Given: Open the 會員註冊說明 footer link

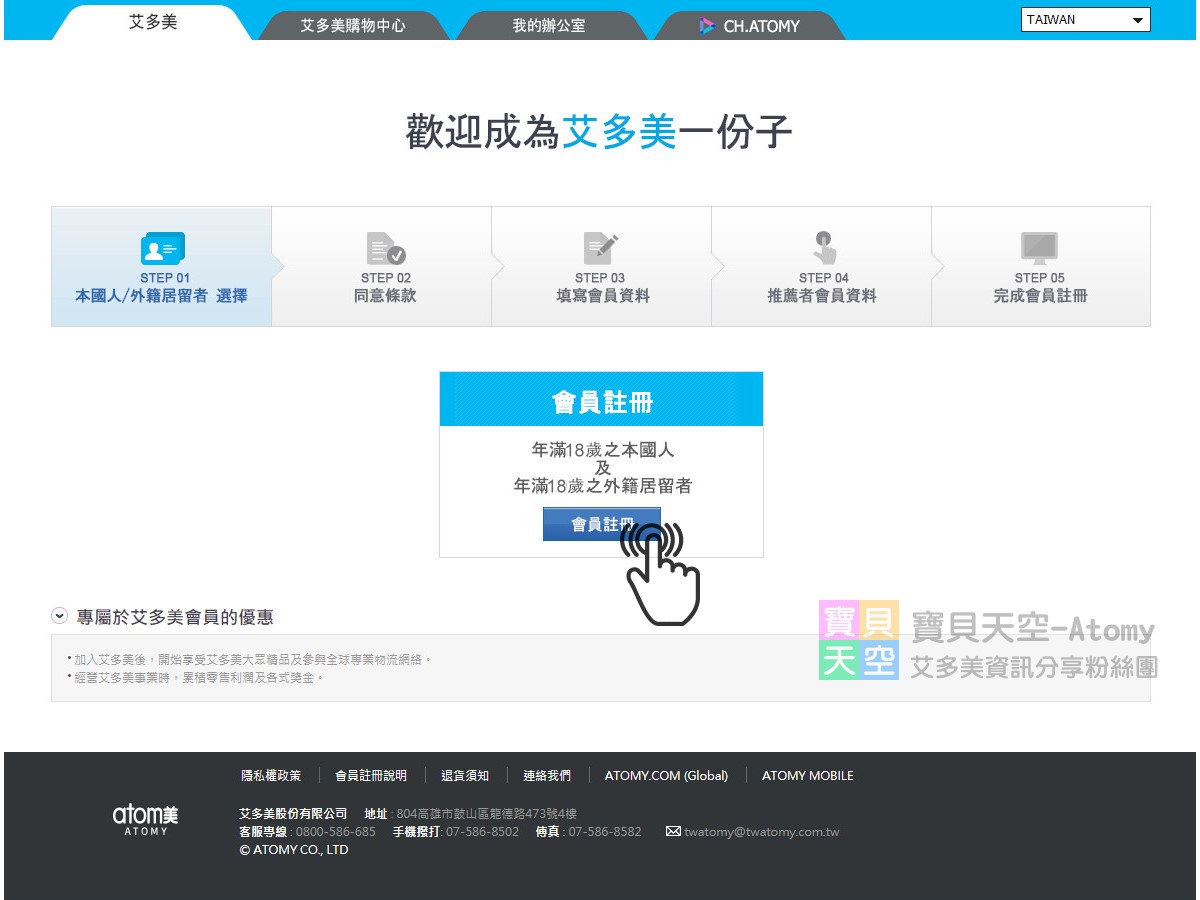Looking at the screenshot, I should 371,776.
